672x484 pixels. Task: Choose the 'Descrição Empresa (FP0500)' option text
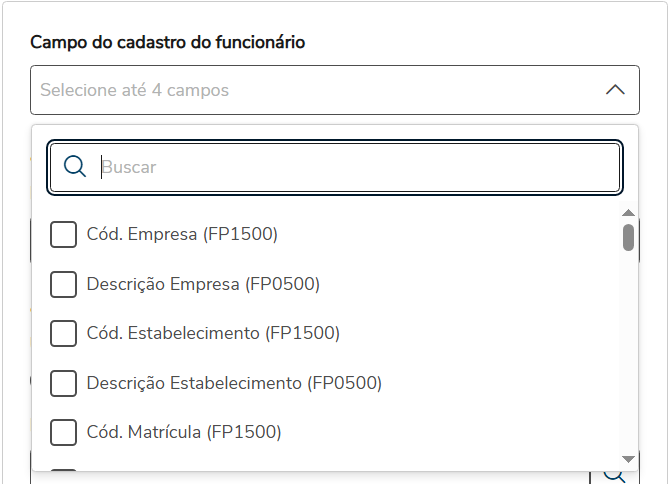click(203, 284)
